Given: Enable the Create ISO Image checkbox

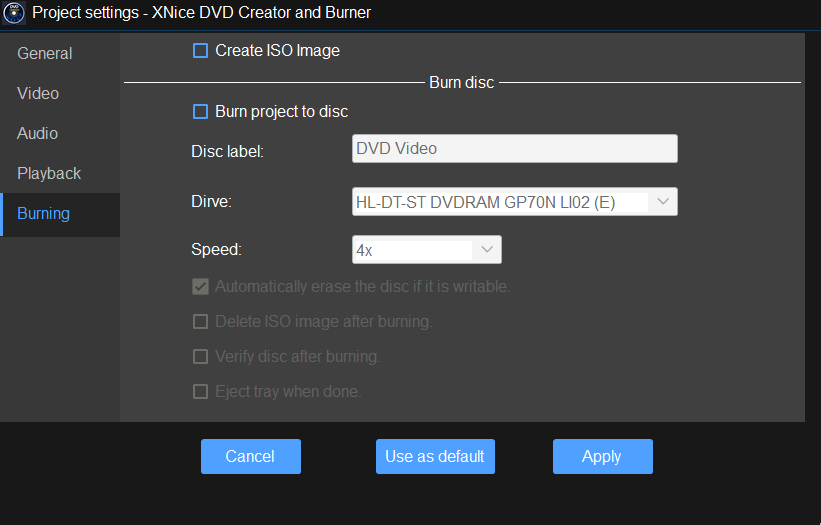Looking at the screenshot, I should [200, 51].
